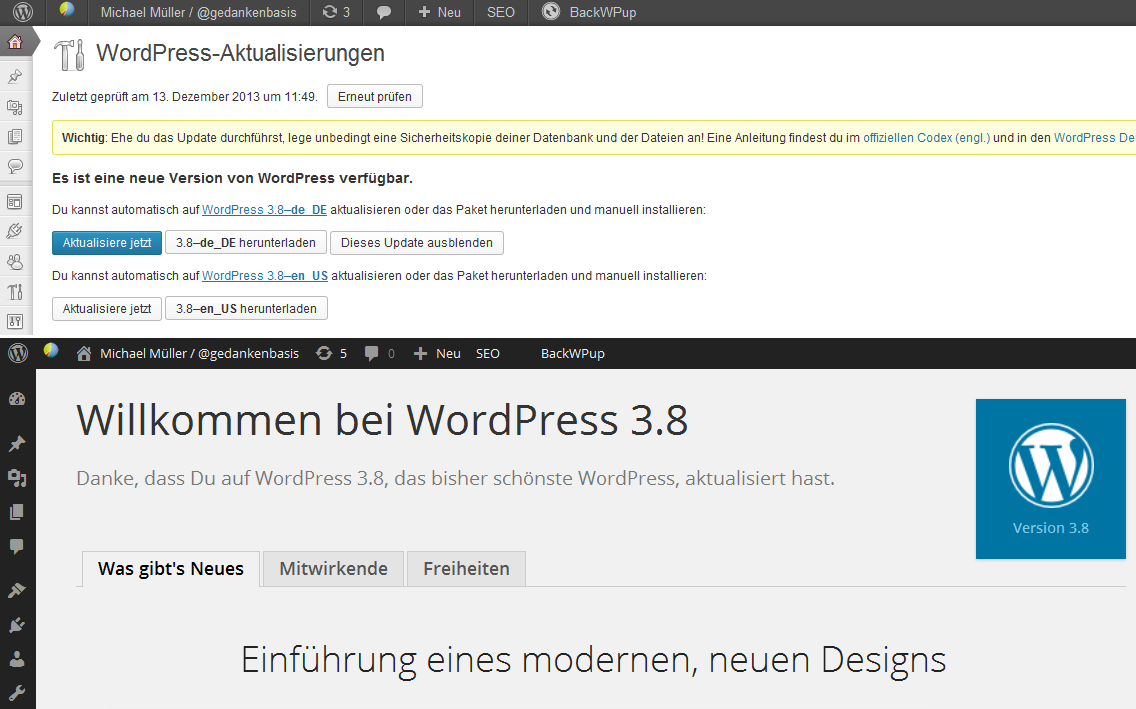Open Comments bubble icon in the lower dark sidebar
This screenshot has width=1136, height=709.
(x=17, y=546)
